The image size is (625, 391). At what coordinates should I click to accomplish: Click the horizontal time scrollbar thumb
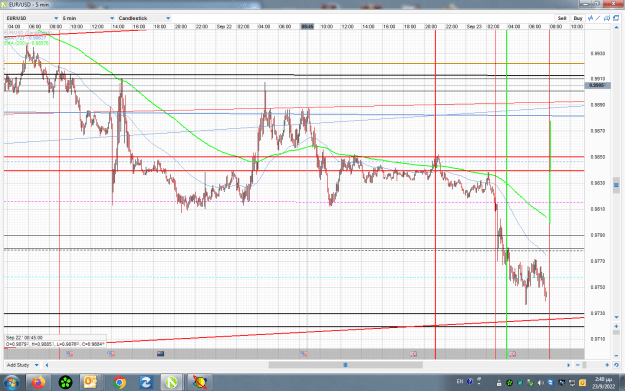point(346,365)
